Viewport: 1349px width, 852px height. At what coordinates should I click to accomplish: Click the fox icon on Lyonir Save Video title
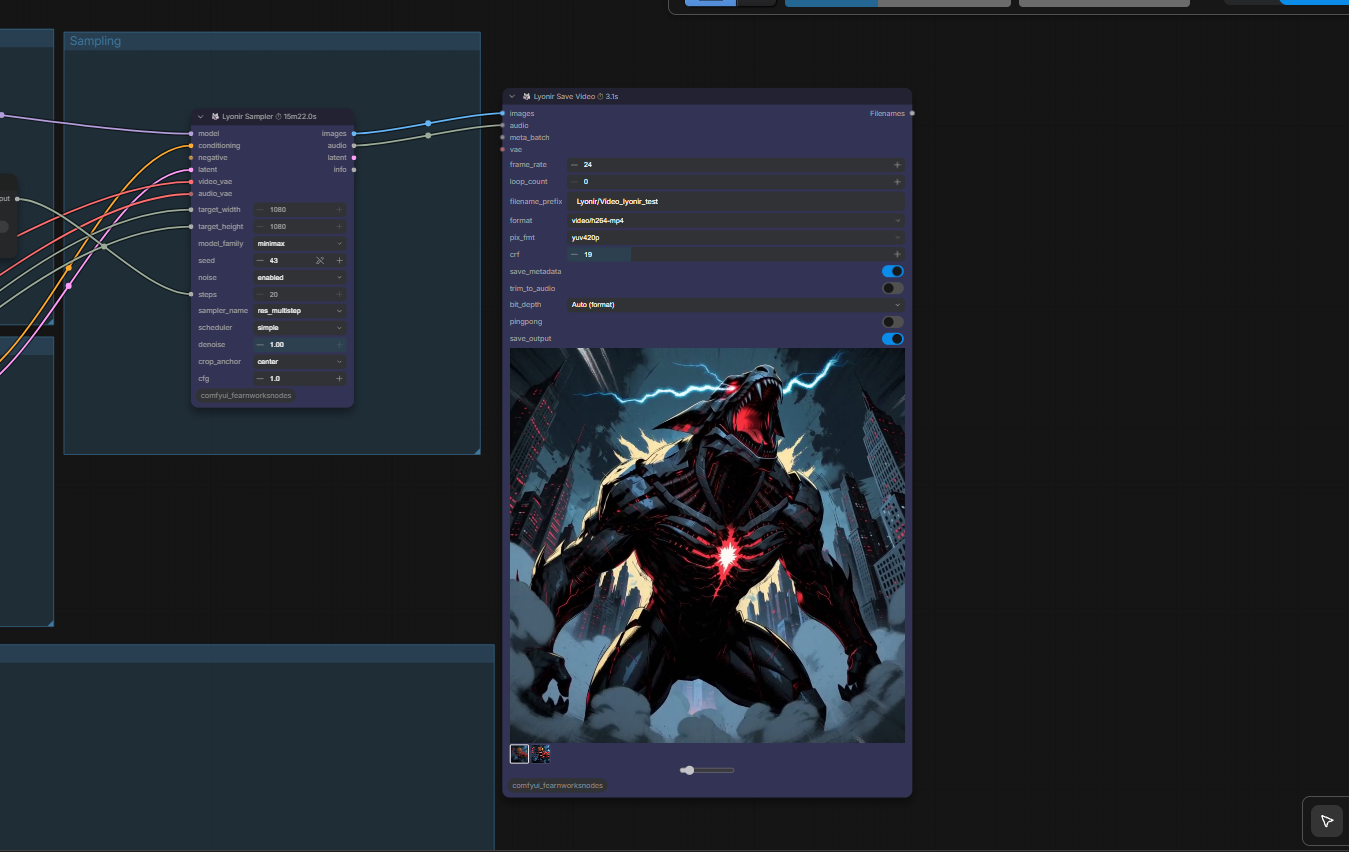[527, 97]
